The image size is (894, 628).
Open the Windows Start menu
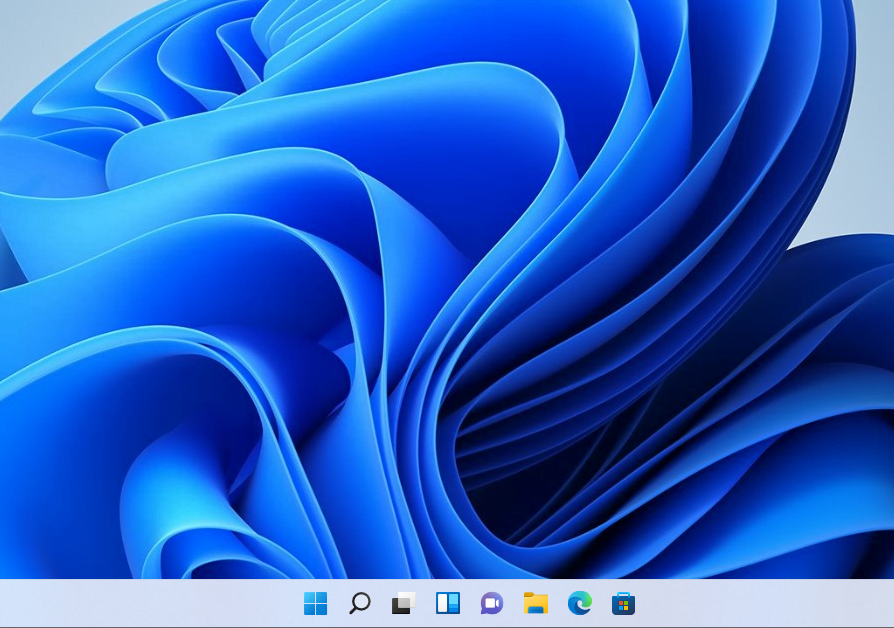[x=315, y=603]
